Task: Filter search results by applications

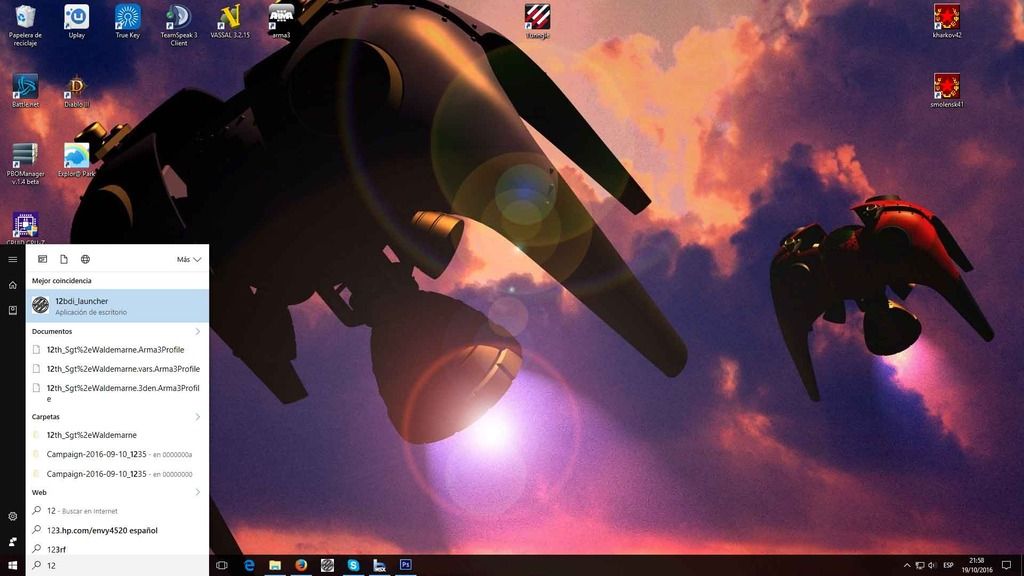Action: 42,259
